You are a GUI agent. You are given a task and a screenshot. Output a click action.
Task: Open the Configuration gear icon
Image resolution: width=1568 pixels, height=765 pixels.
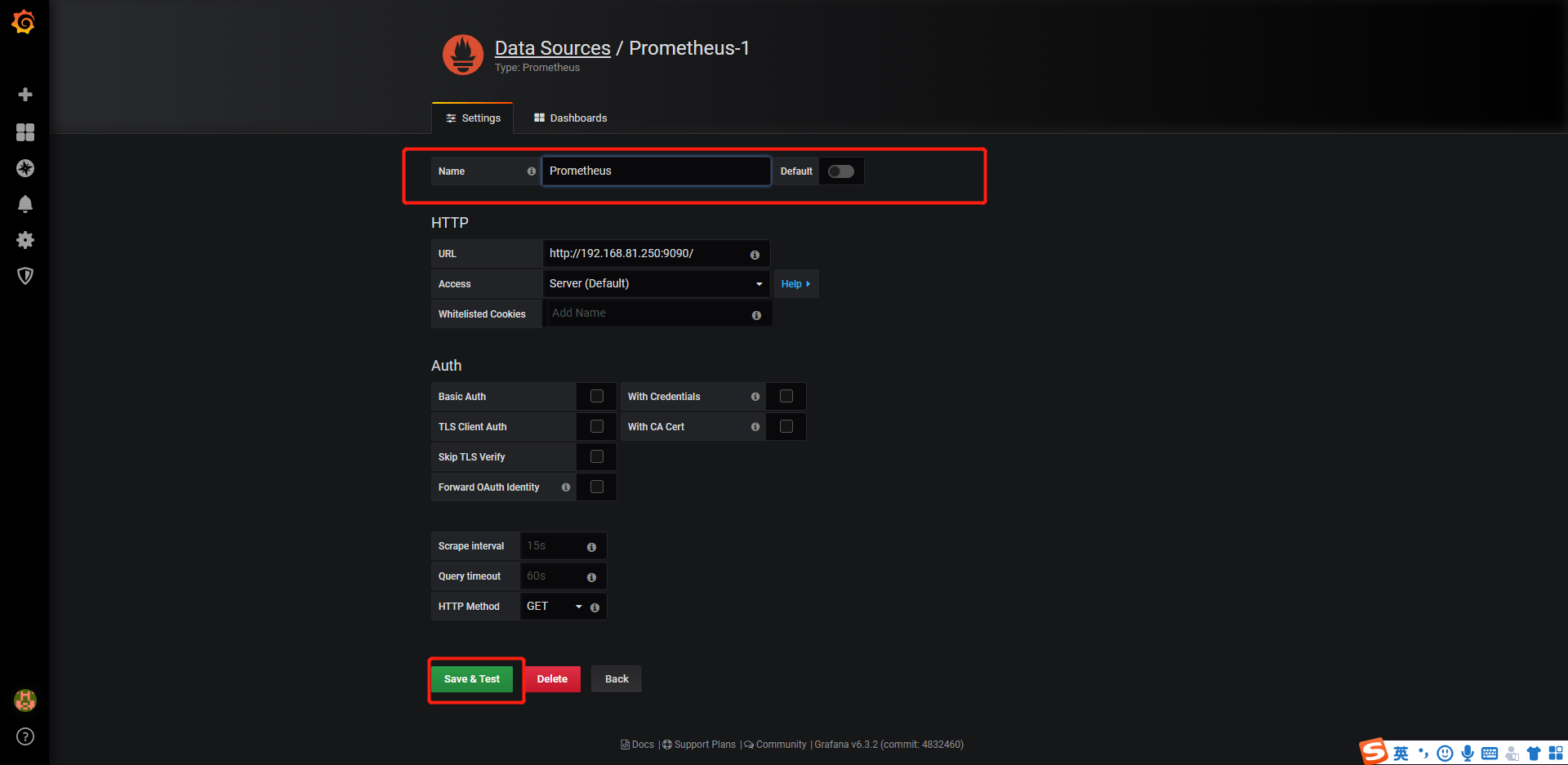click(x=25, y=240)
